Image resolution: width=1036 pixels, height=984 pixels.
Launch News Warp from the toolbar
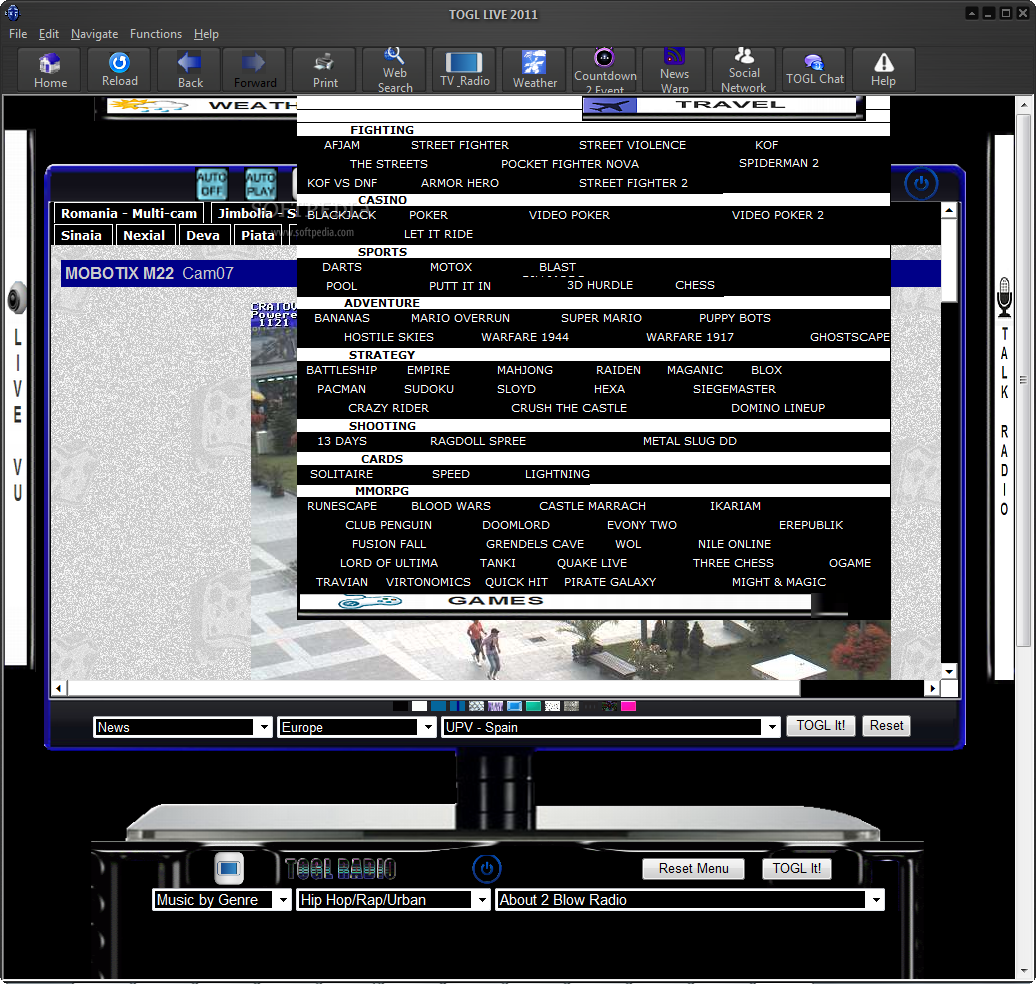tap(675, 70)
